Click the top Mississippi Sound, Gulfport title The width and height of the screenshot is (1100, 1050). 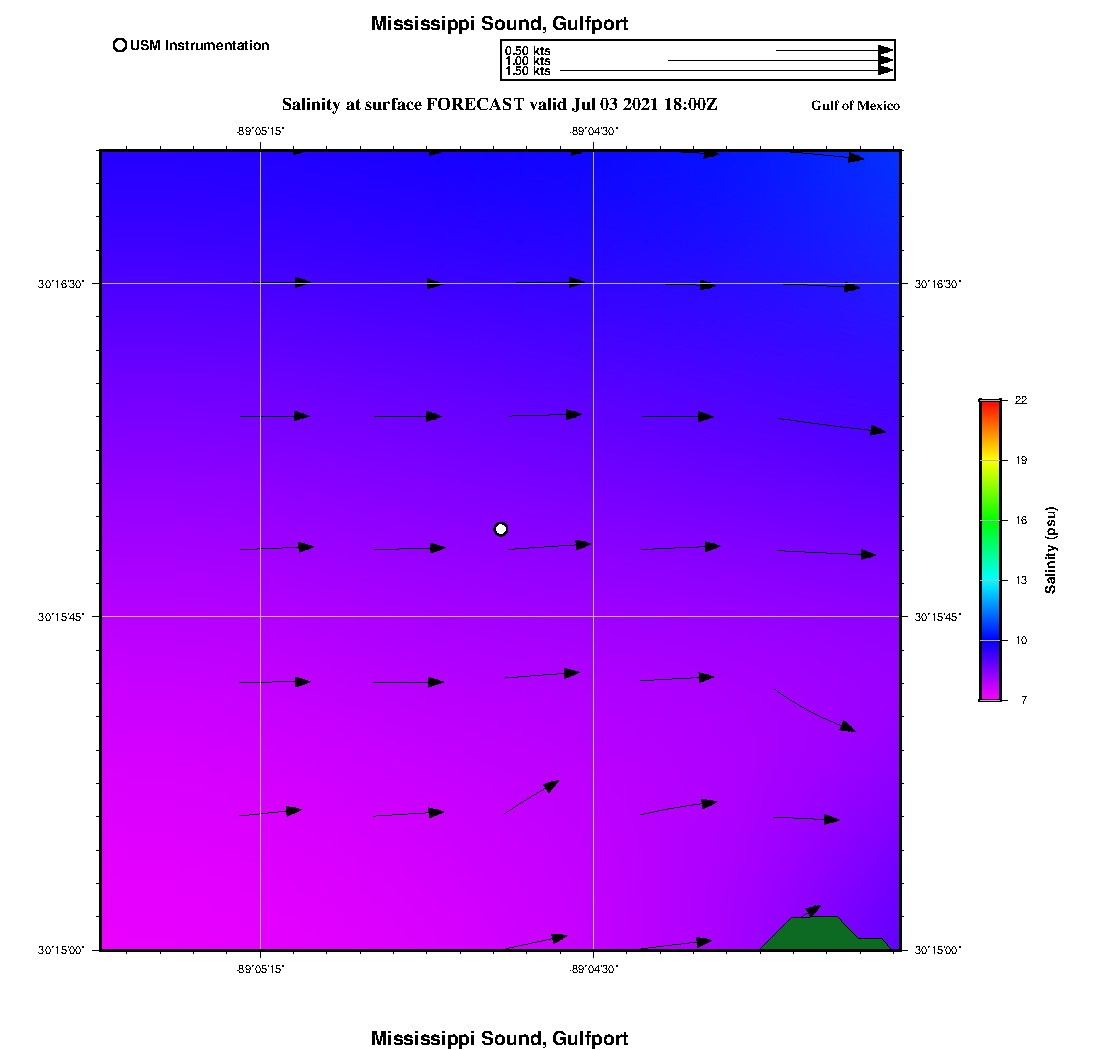499,23
